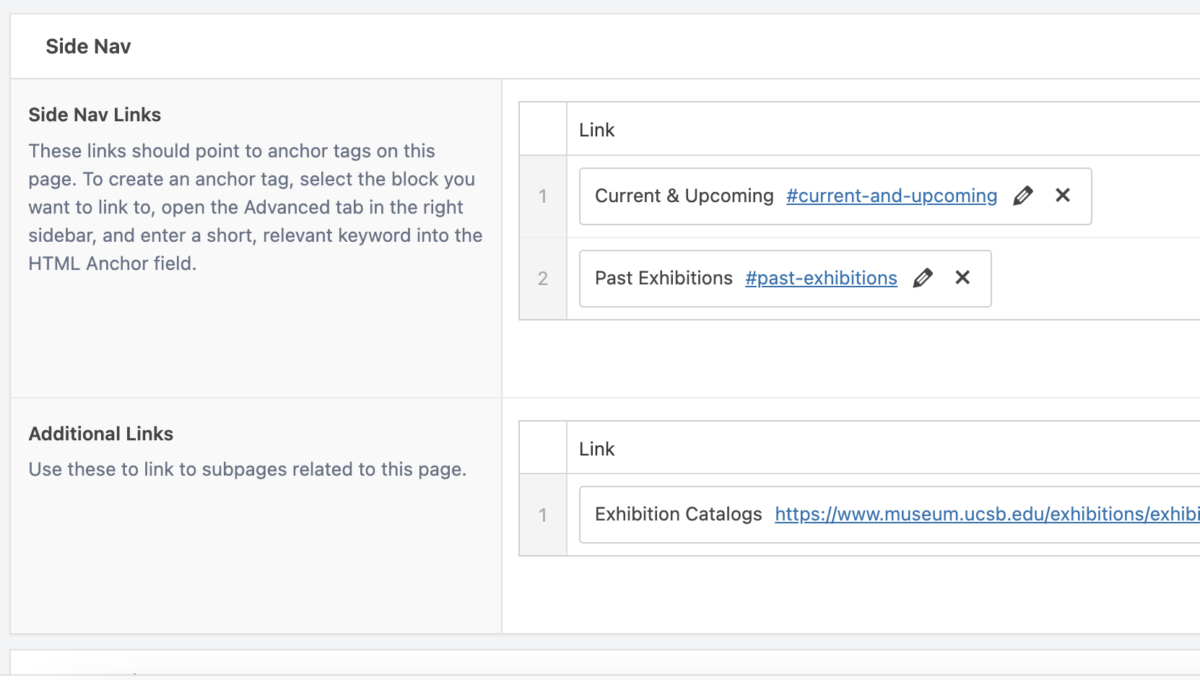This screenshot has height=680, width=1200.
Task: Open the #past-exhibitions anchor link
Action: pos(821,278)
